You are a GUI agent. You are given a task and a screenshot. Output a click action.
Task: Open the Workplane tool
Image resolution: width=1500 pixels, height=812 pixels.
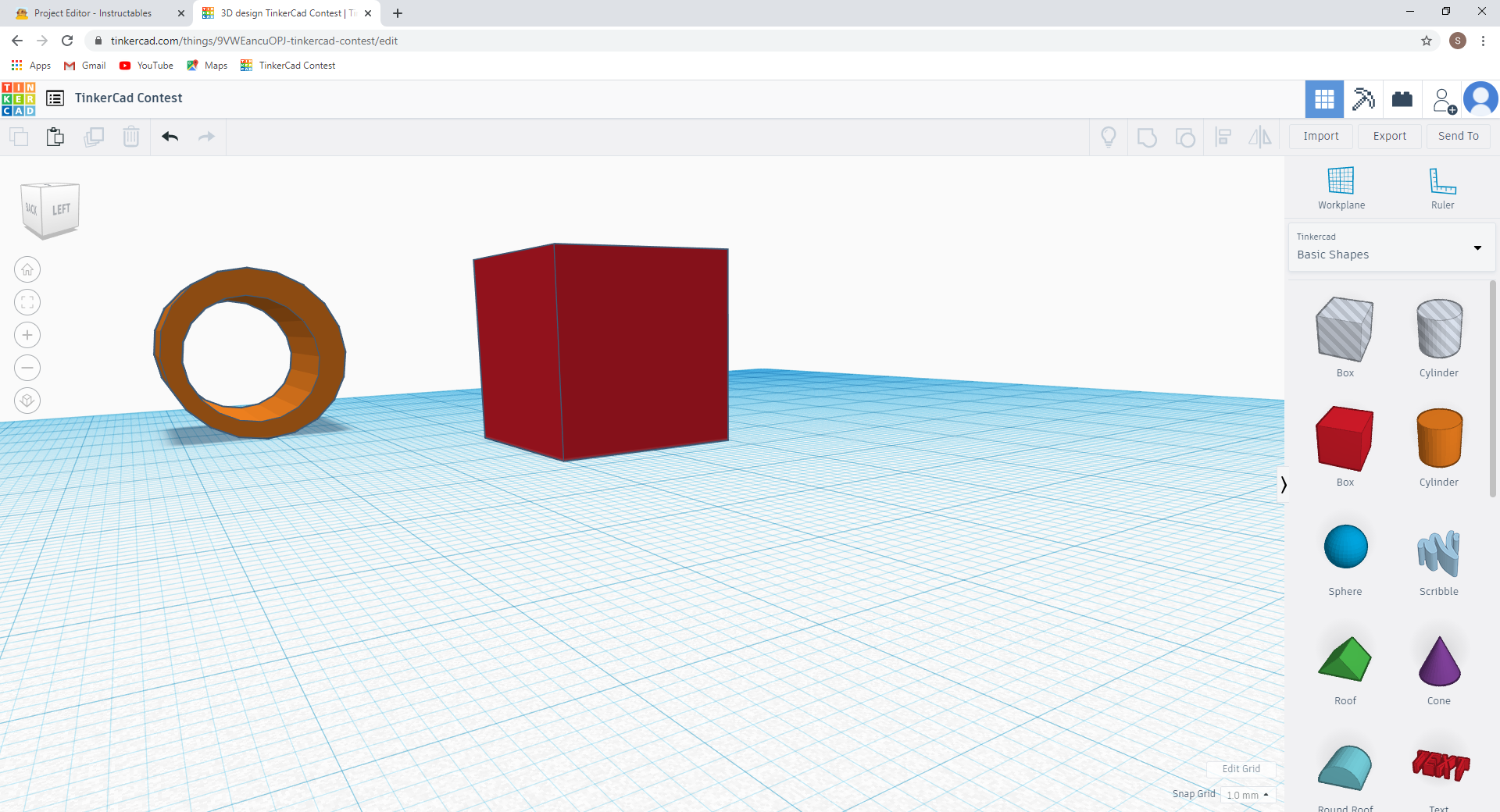[x=1341, y=187]
